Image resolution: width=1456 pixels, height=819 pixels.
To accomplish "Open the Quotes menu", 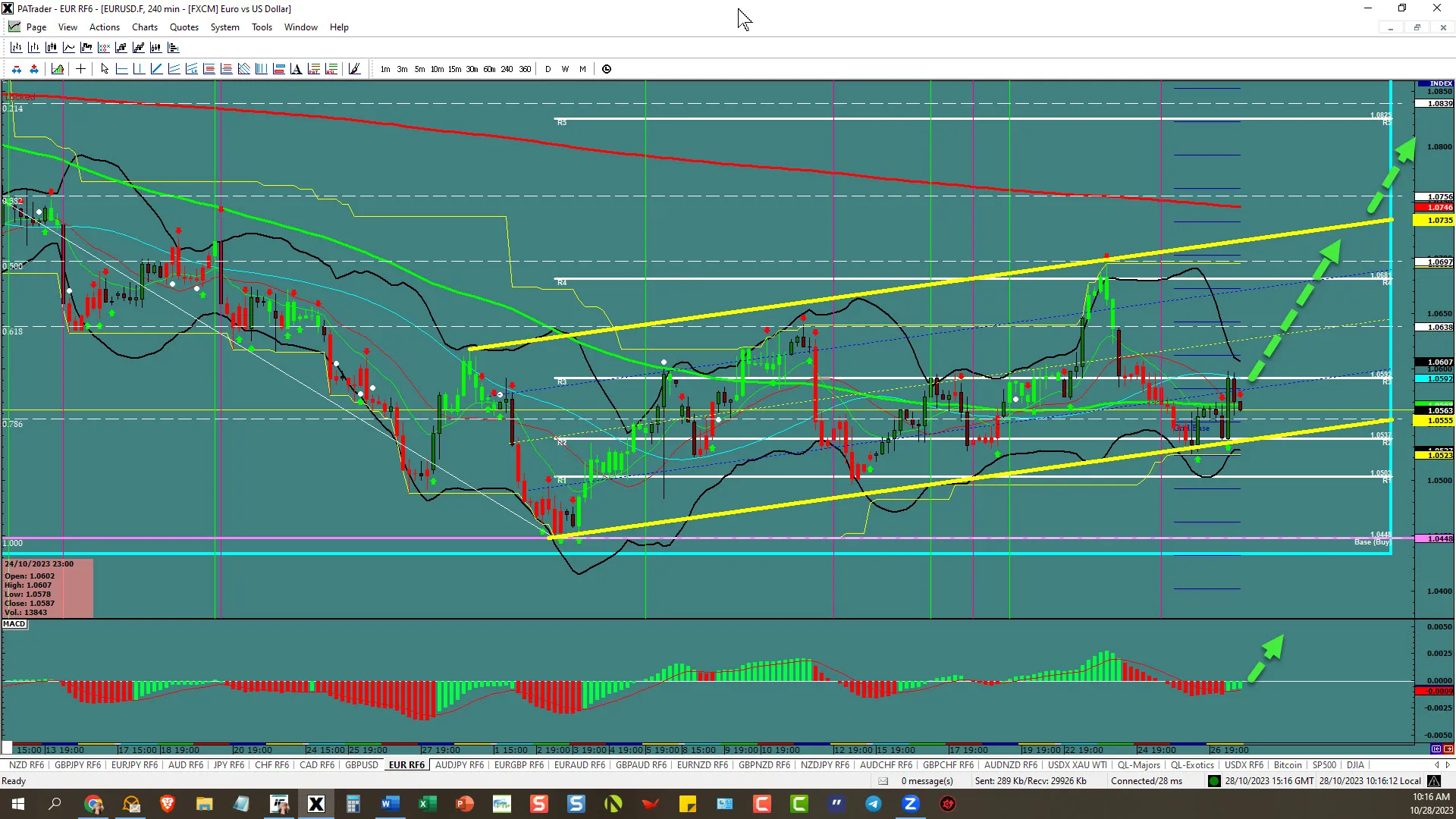I will pyautogui.click(x=184, y=27).
